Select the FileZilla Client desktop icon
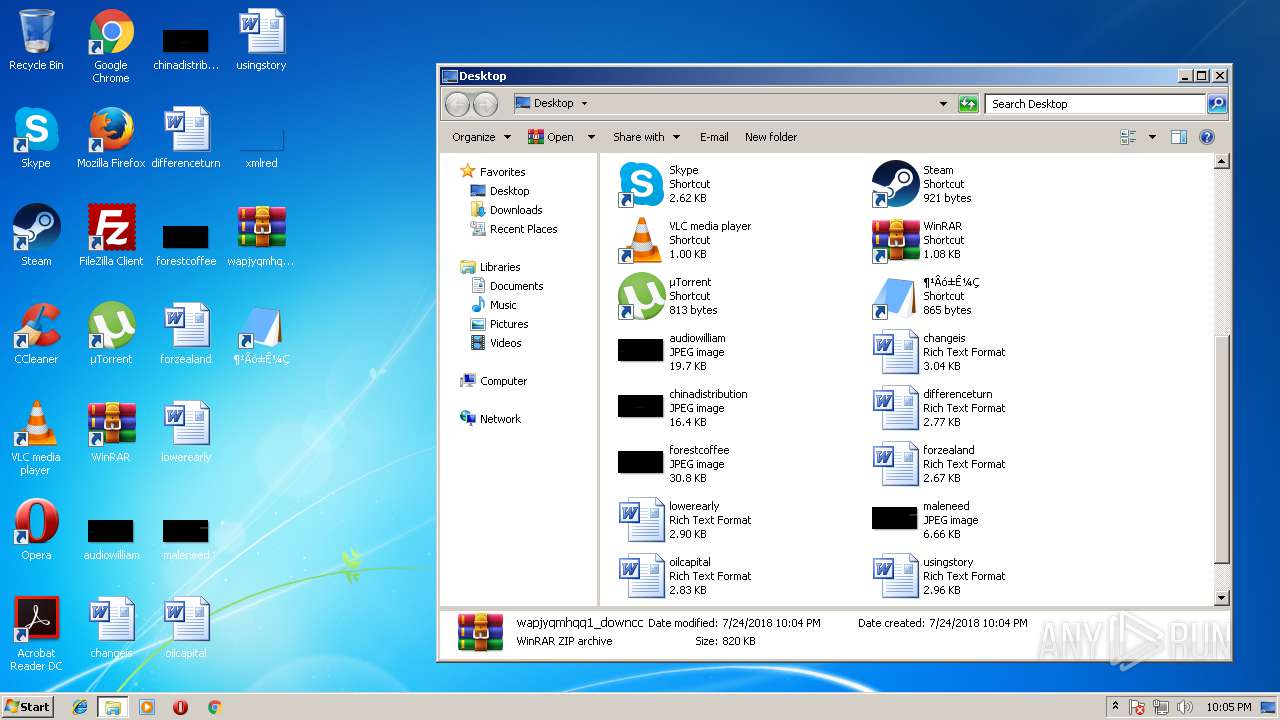 (111, 236)
